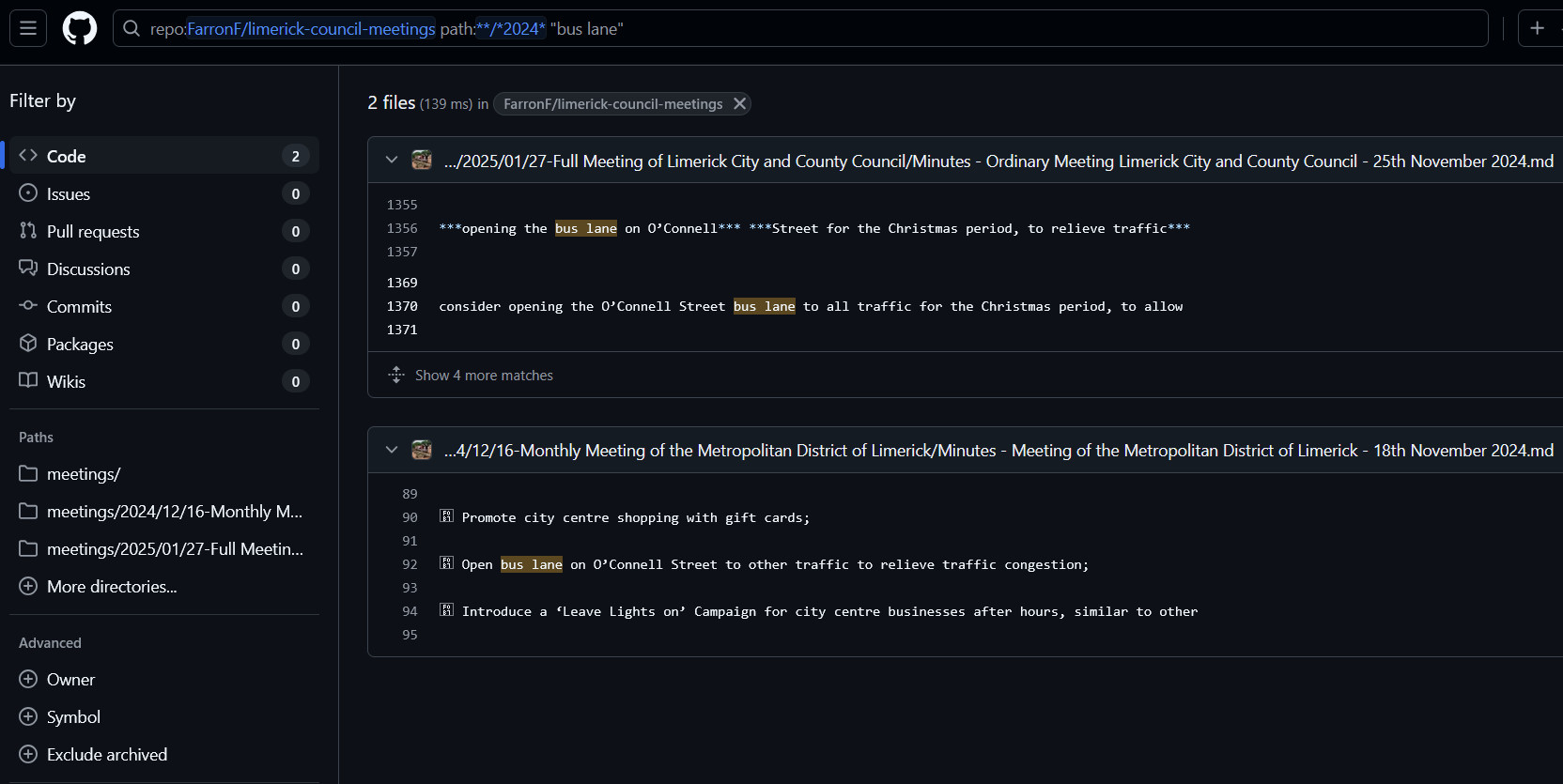1563x784 pixels.
Task: Select the Code filter
Action: [164, 156]
